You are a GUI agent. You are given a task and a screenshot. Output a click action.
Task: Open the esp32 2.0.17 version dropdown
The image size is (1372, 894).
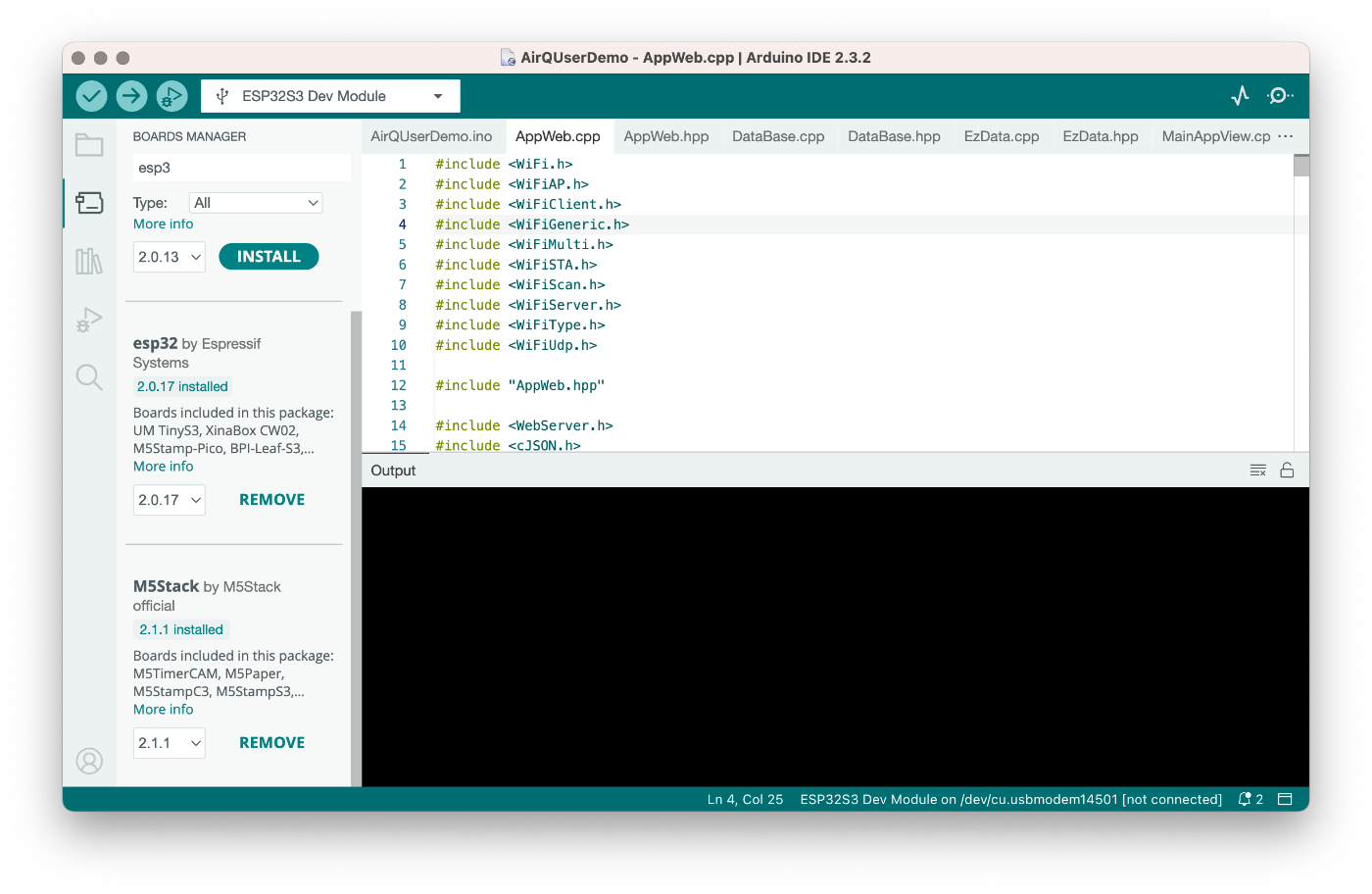point(170,500)
